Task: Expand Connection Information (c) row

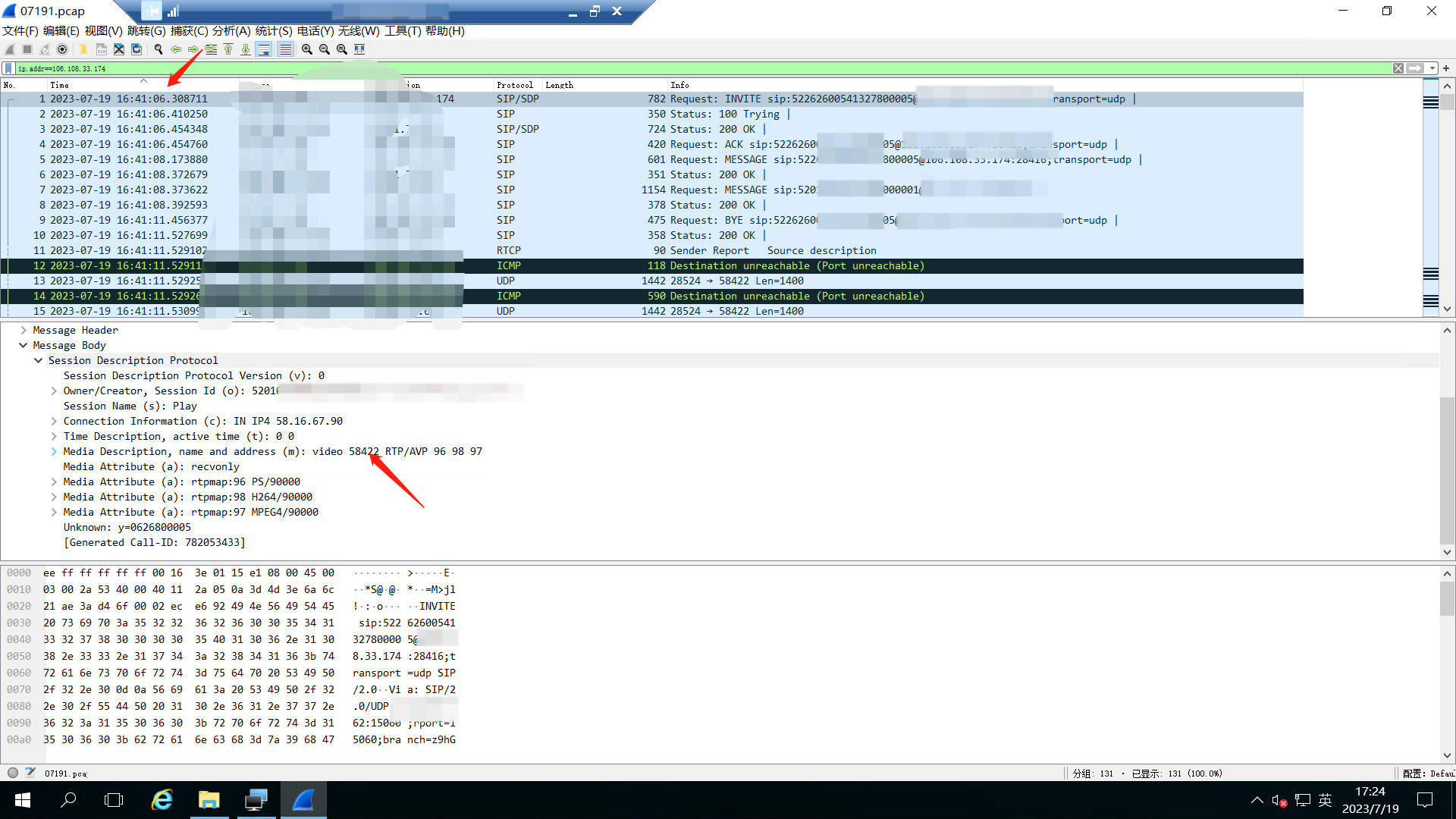Action: [x=54, y=421]
